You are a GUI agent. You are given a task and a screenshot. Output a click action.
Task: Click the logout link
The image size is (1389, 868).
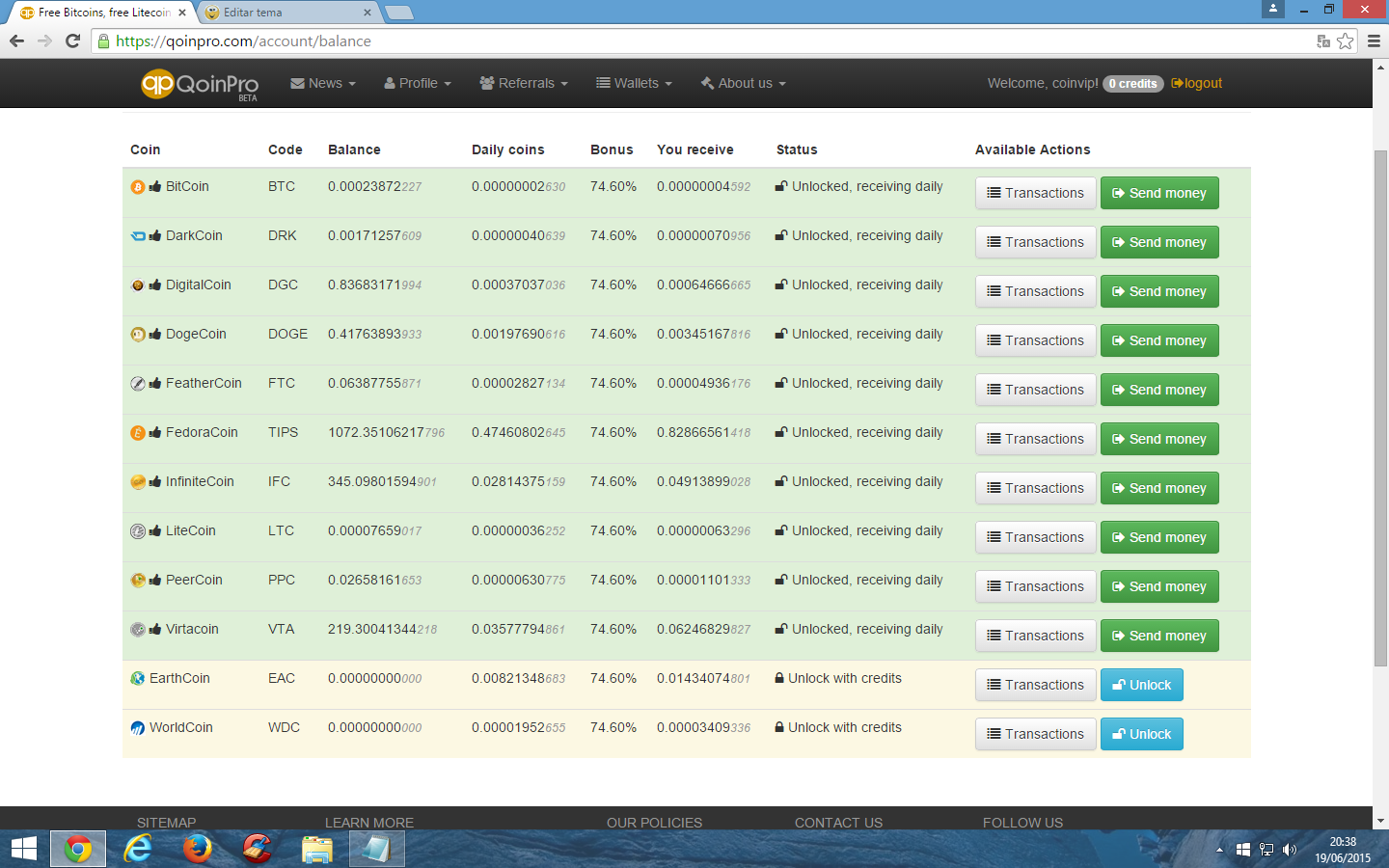tap(1197, 84)
